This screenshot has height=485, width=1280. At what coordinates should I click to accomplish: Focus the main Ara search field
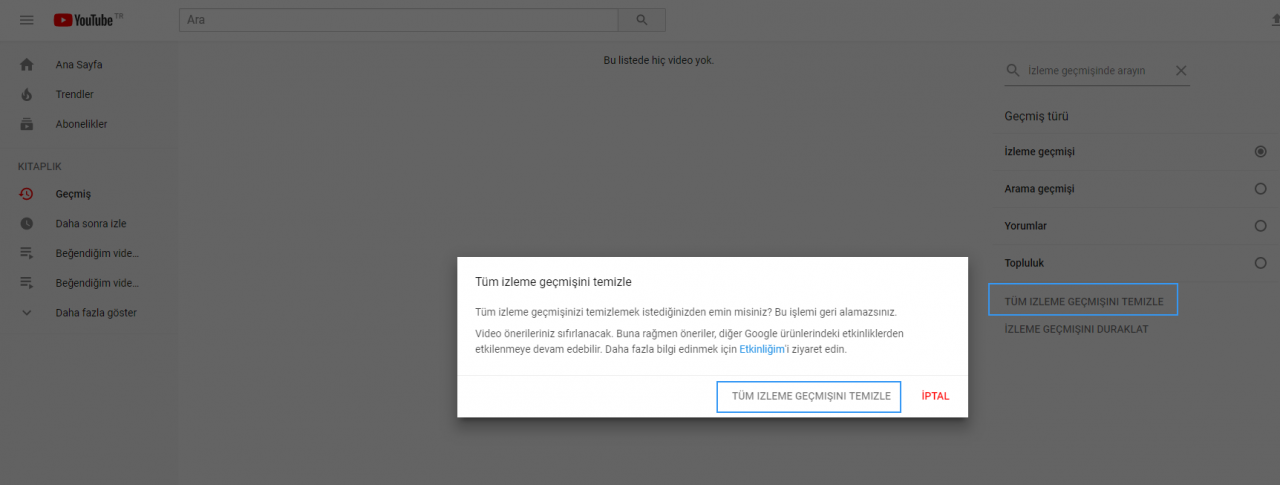tap(398, 20)
